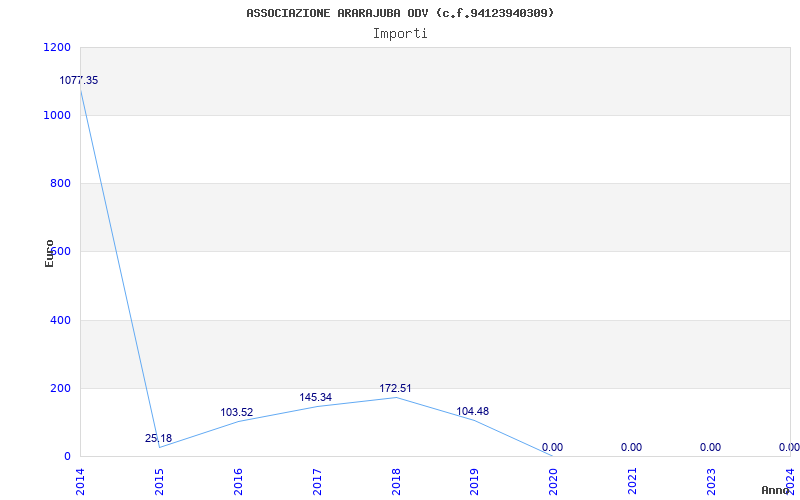Click the 2021 x-axis tick label
This screenshot has width=800, height=500.
pos(633,481)
